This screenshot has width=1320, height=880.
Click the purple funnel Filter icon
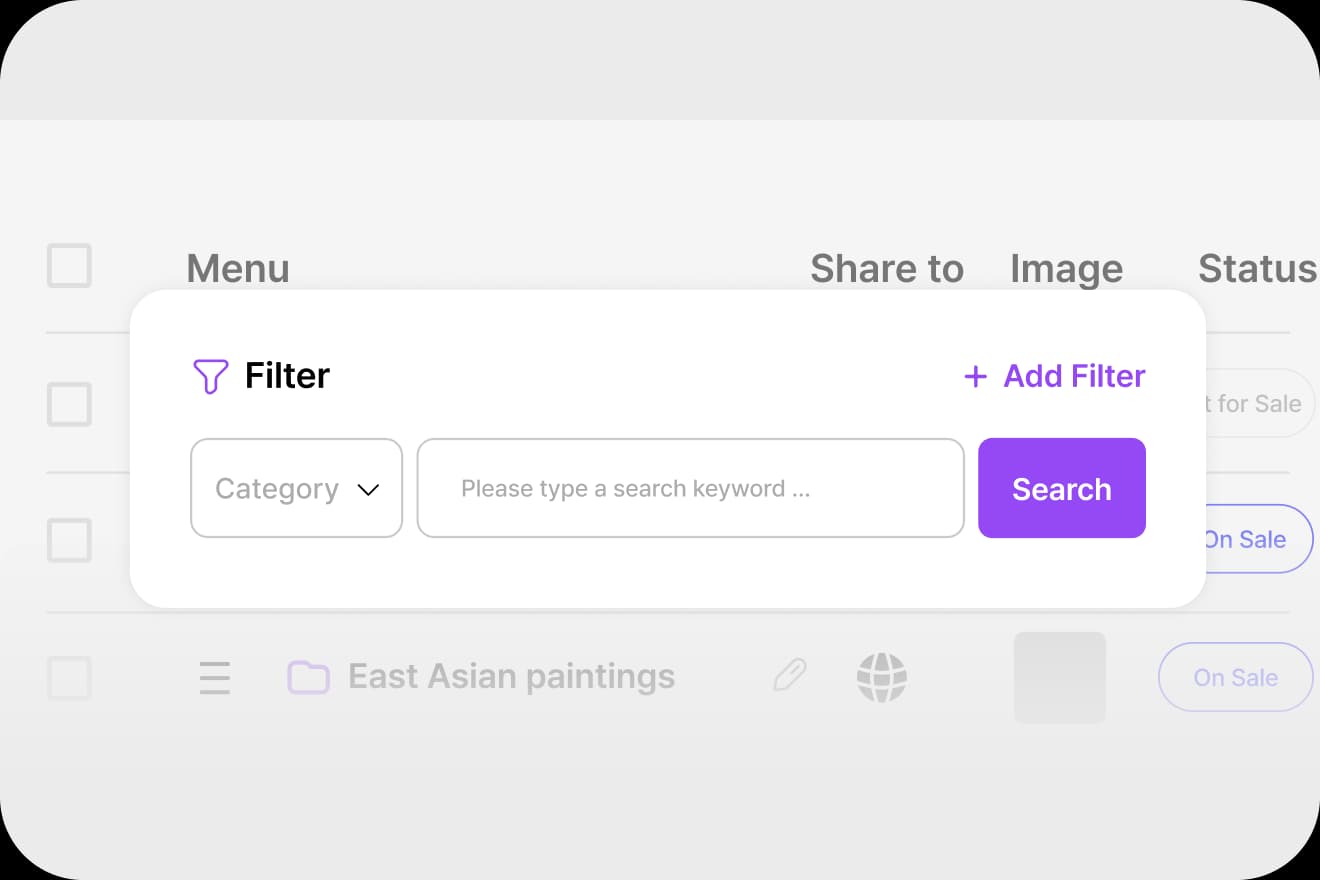210,376
